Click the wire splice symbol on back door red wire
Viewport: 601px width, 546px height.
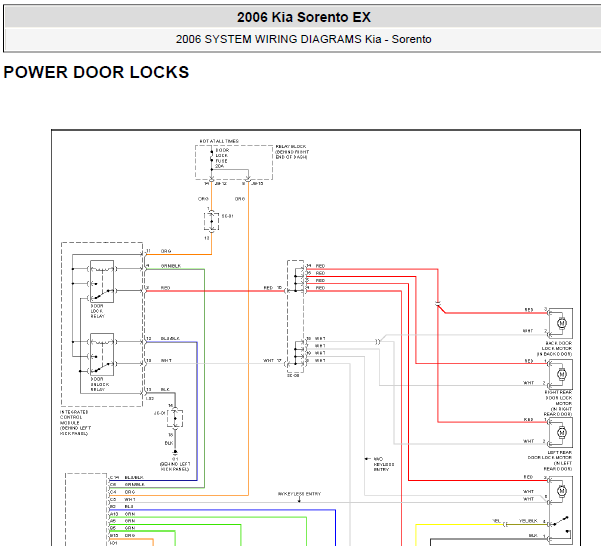coord(438,304)
